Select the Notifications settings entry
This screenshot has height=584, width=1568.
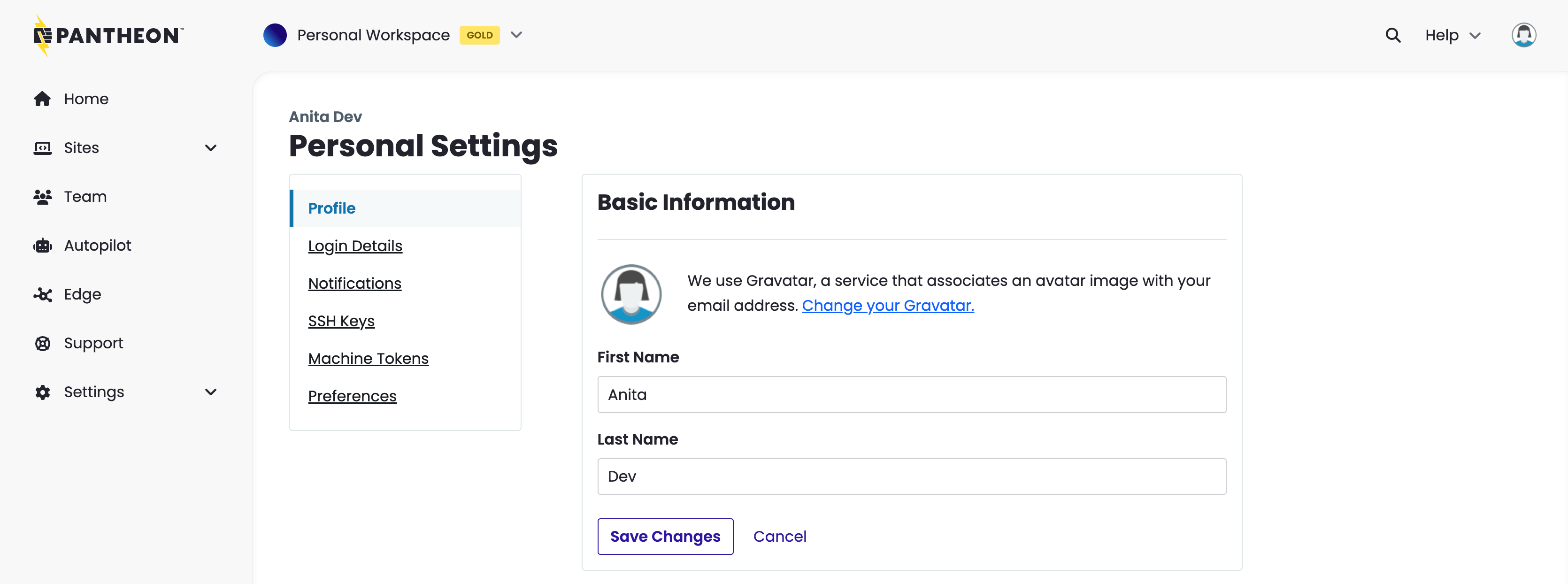[x=354, y=283]
